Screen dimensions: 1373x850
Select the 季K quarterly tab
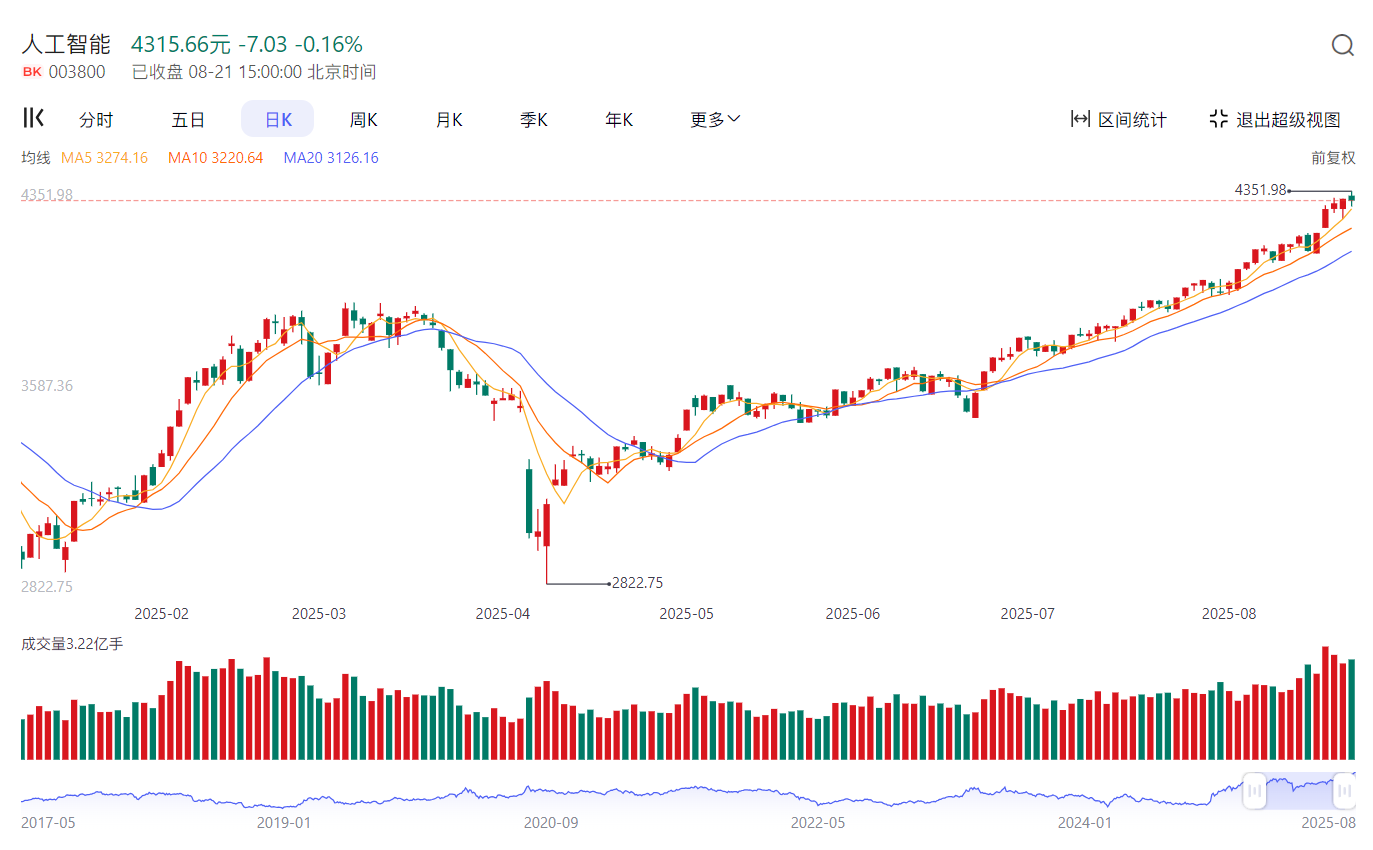pos(534,120)
